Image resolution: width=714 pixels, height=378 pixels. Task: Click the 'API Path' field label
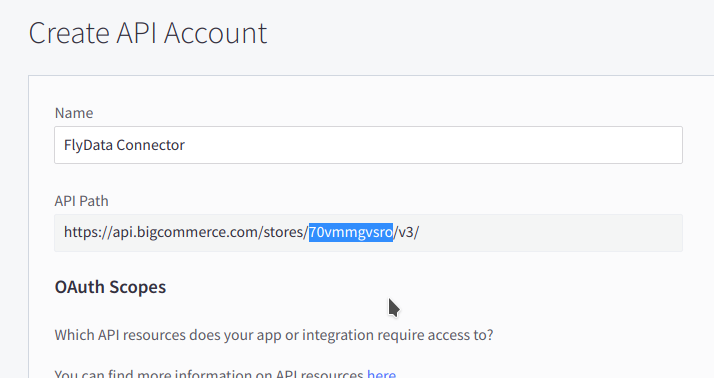click(x=82, y=201)
